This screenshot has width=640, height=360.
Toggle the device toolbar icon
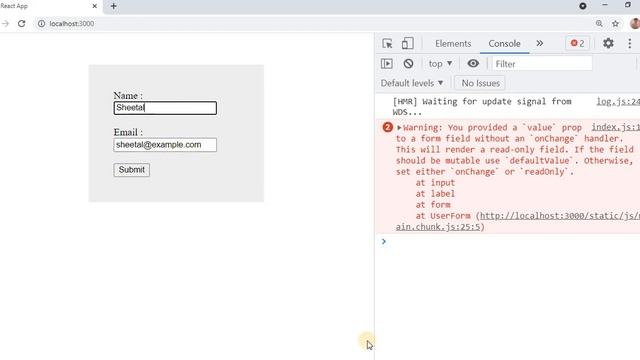click(x=407, y=43)
